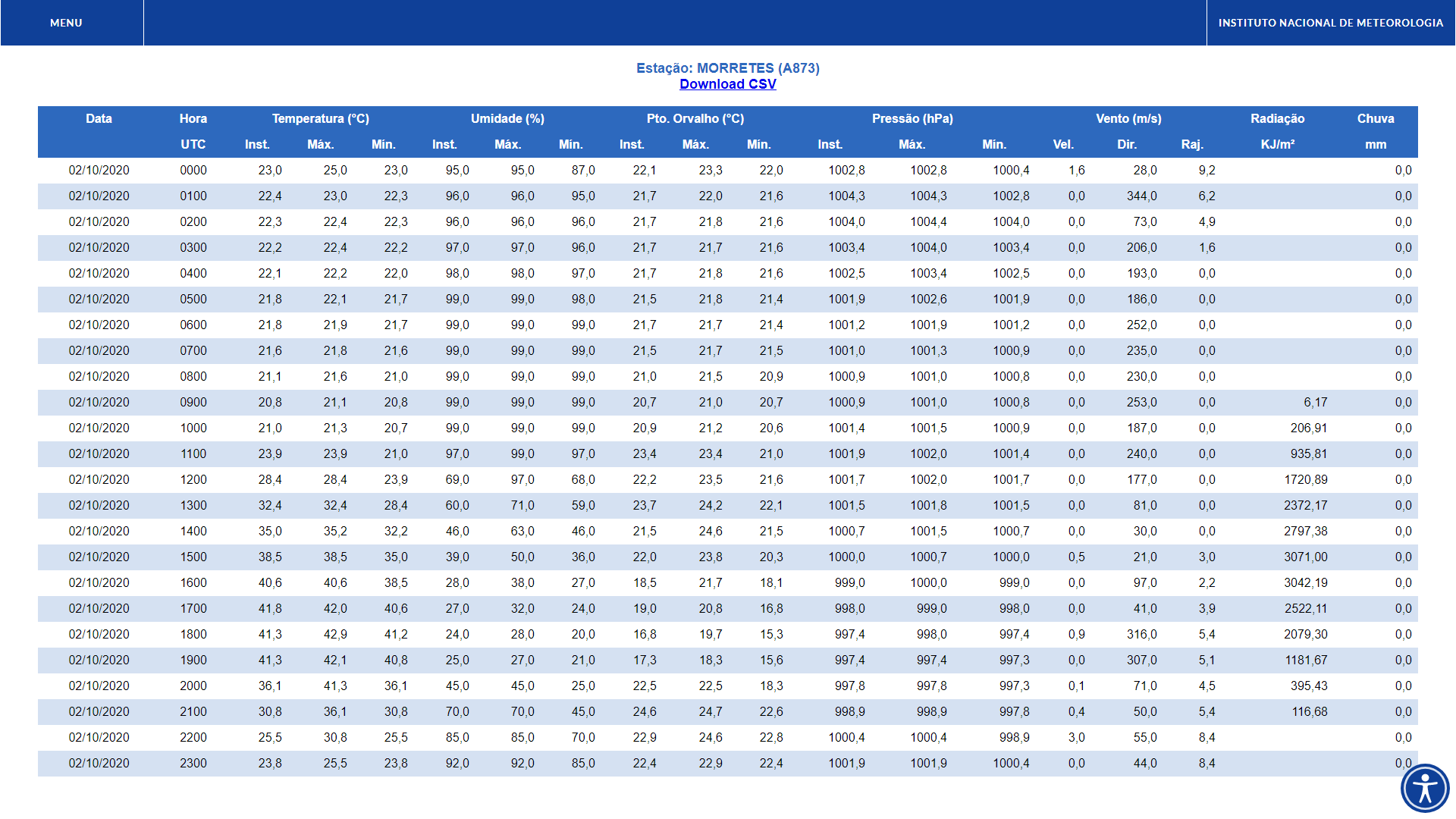Click radiation value 935,81
The height and width of the screenshot is (819, 1456).
pyautogui.click(x=1308, y=453)
